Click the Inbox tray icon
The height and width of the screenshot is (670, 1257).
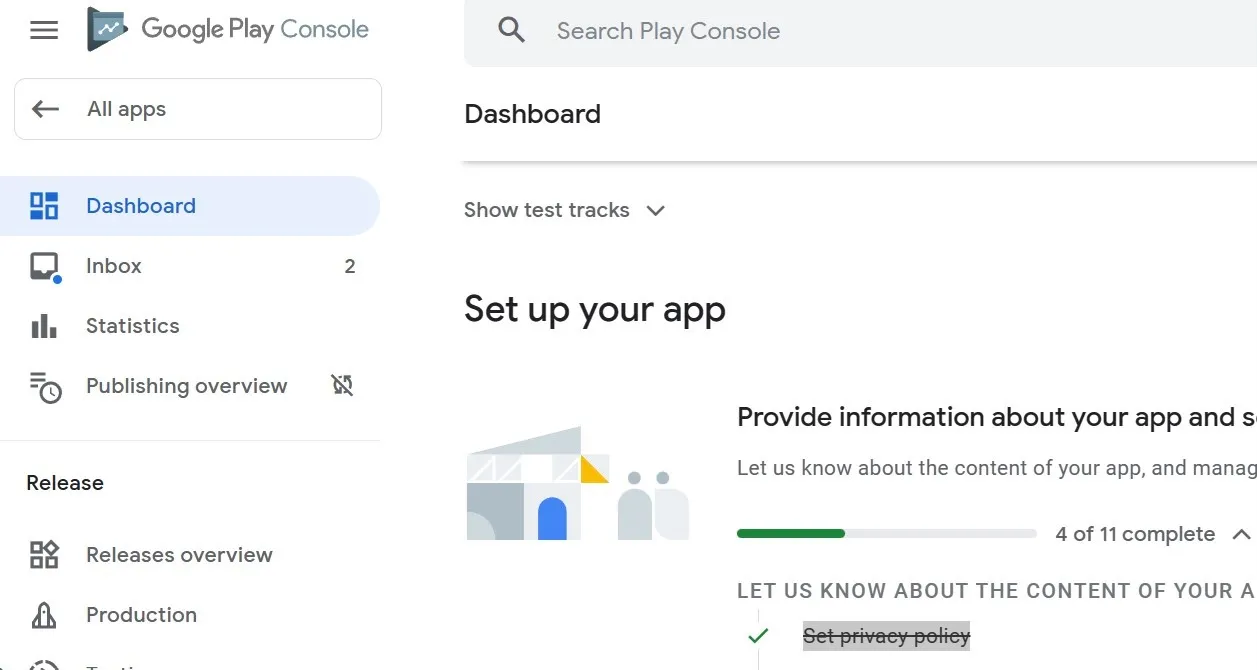point(44,267)
